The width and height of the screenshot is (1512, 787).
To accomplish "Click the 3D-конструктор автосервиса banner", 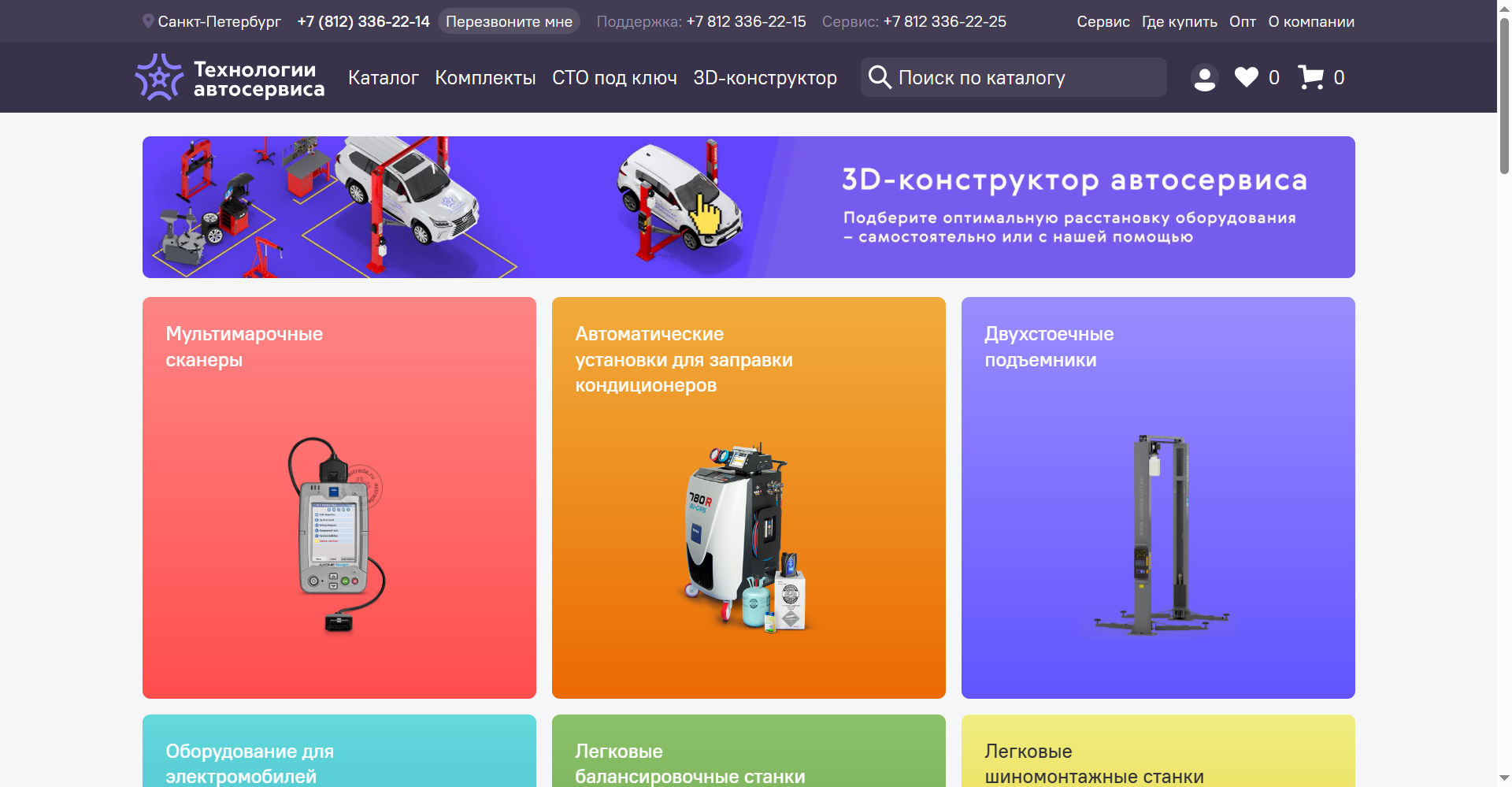I will (748, 206).
